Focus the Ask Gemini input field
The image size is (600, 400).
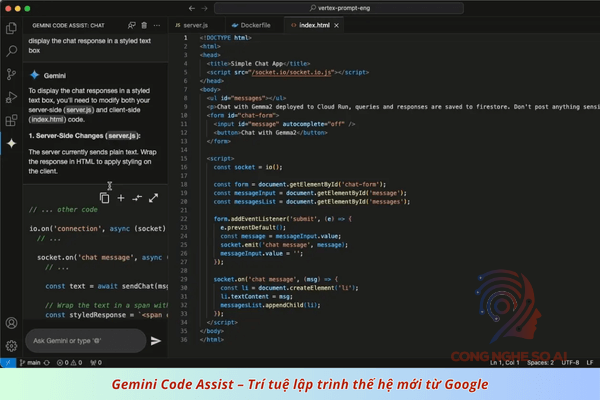(x=86, y=341)
